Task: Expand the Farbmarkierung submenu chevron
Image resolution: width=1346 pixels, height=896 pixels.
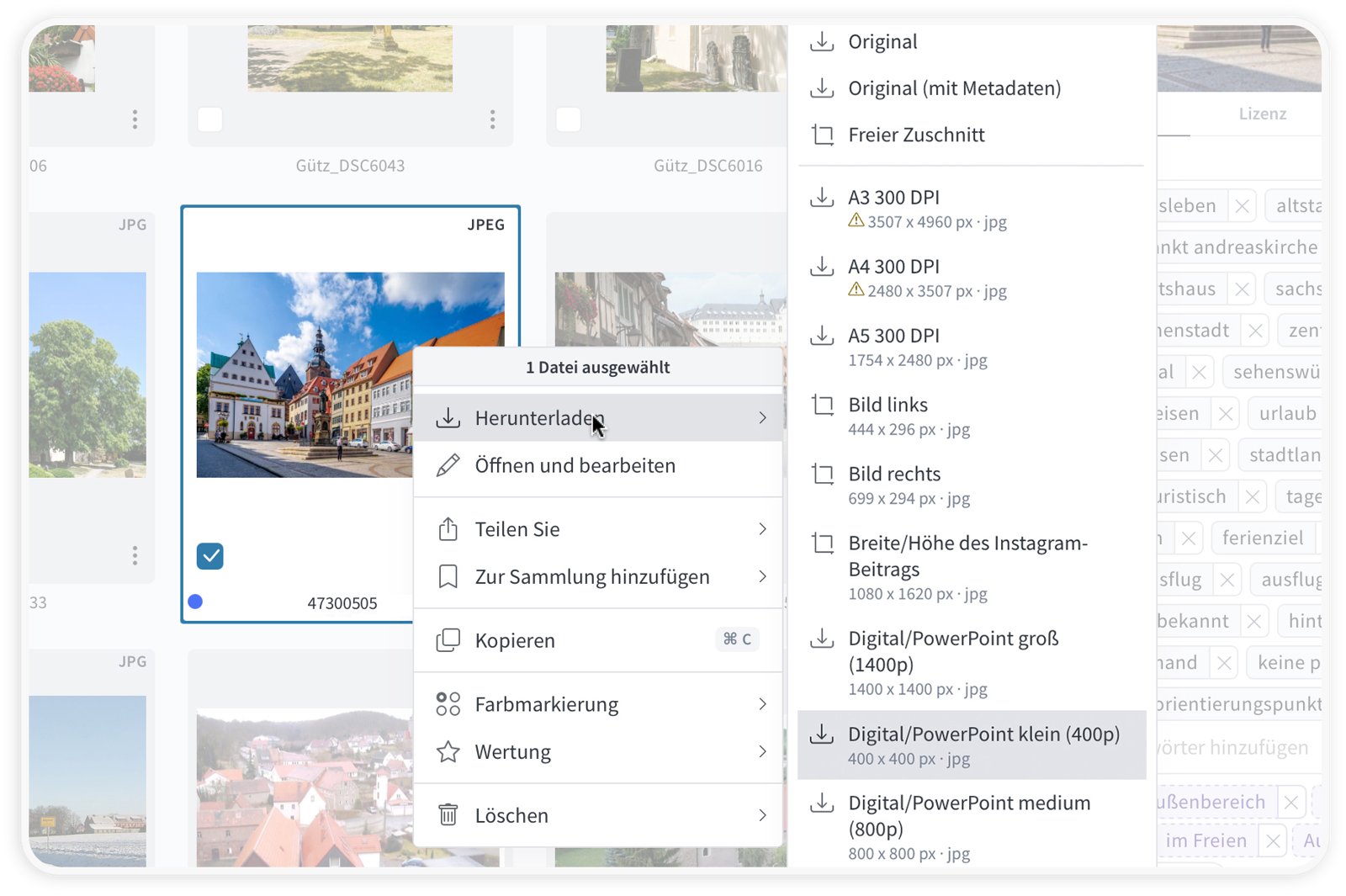Action: pos(762,704)
